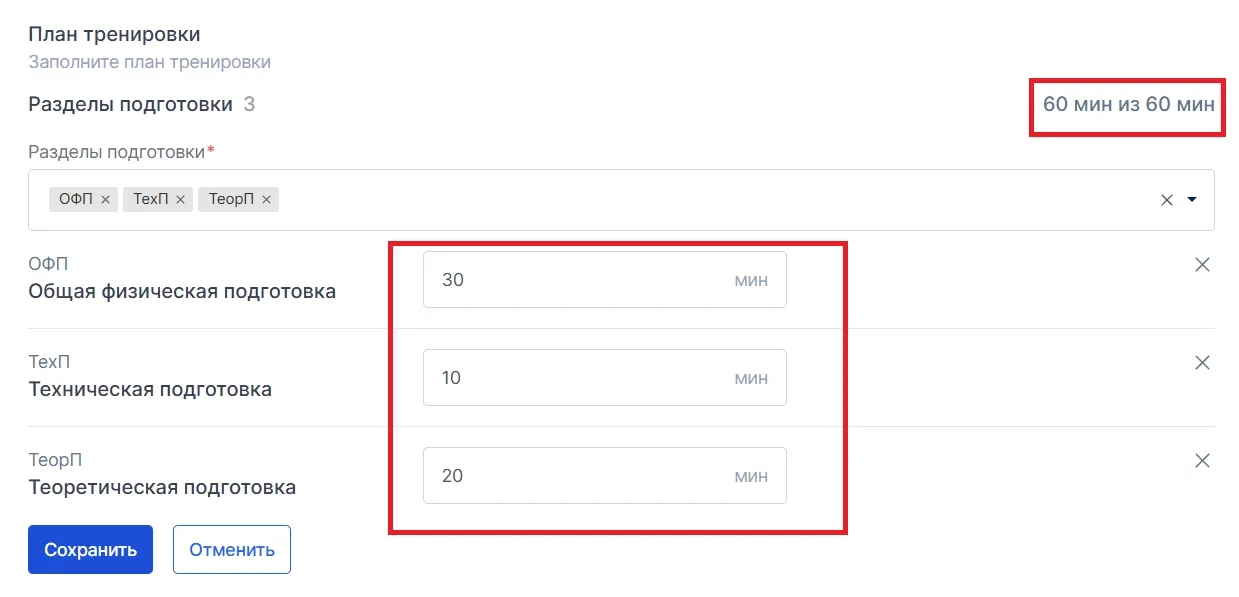1239x597 pixels.
Task: Remove the ТеорП tag chip
Action: click(x=266, y=200)
